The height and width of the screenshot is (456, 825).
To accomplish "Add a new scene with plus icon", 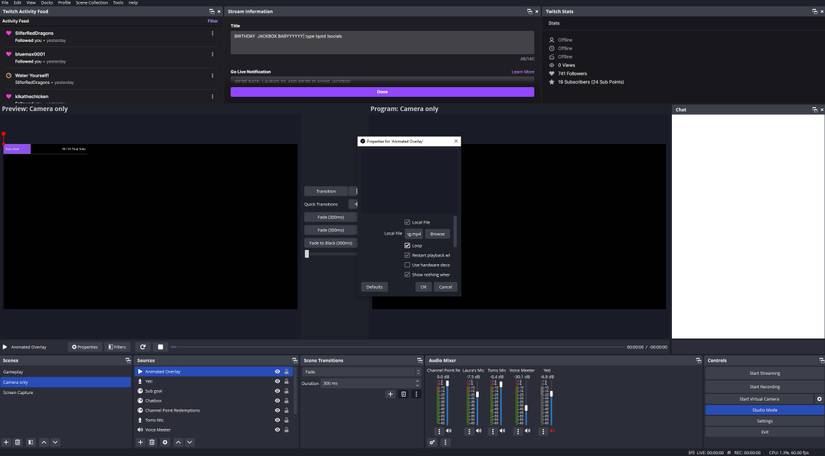I will point(6,442).
